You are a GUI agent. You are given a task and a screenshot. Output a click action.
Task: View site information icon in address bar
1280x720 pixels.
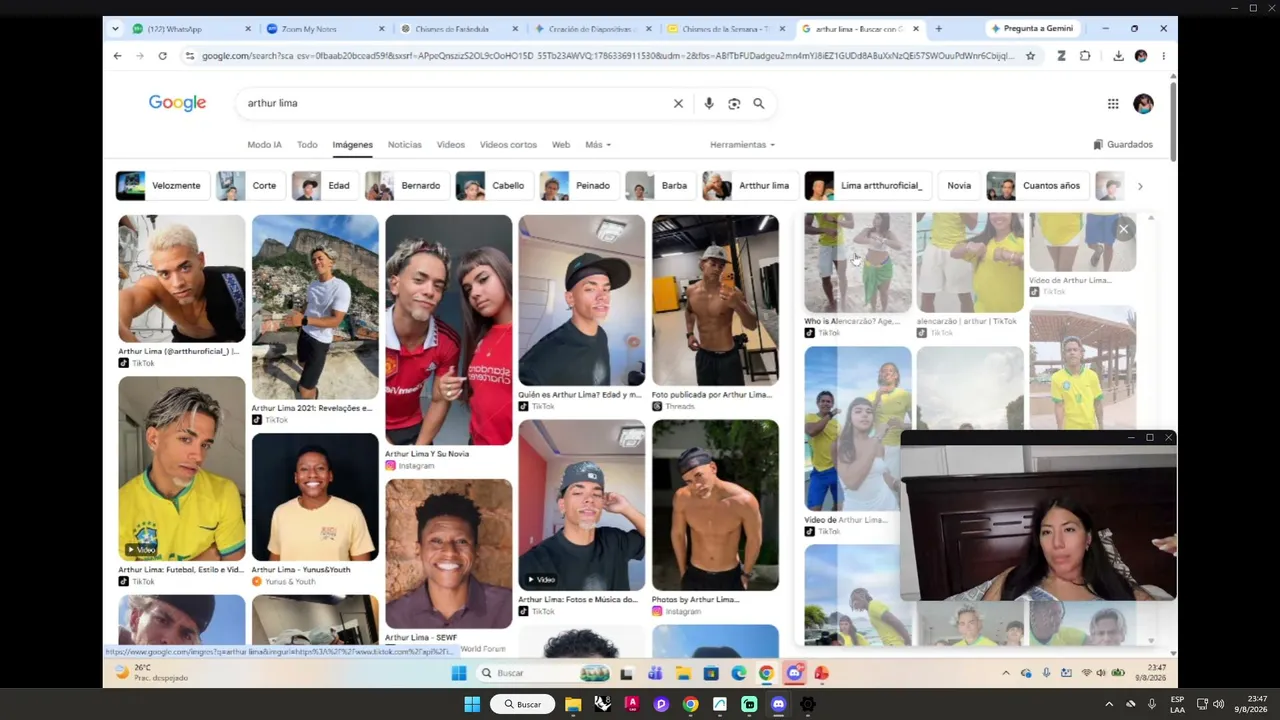pos(189,56)
